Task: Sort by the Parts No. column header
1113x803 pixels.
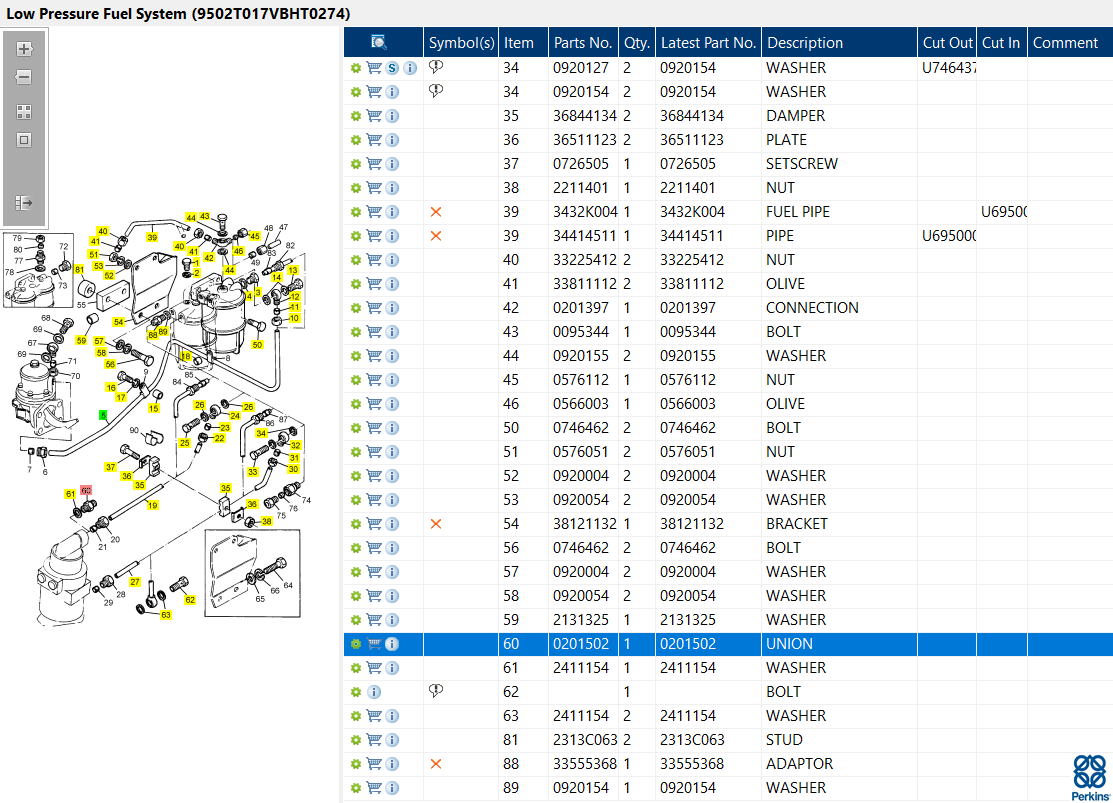Action: pyautogui.click(x=583, y=43)
